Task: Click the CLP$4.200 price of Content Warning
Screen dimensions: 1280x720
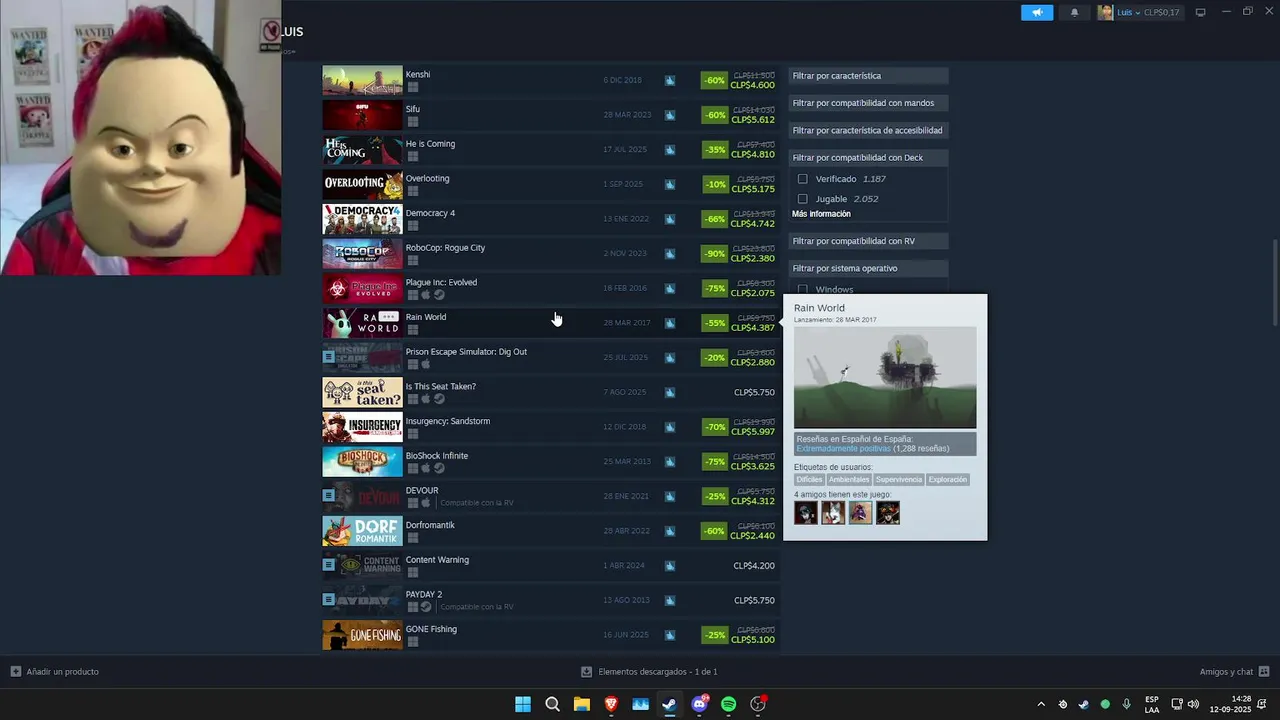Action: [x=754, y=566]
